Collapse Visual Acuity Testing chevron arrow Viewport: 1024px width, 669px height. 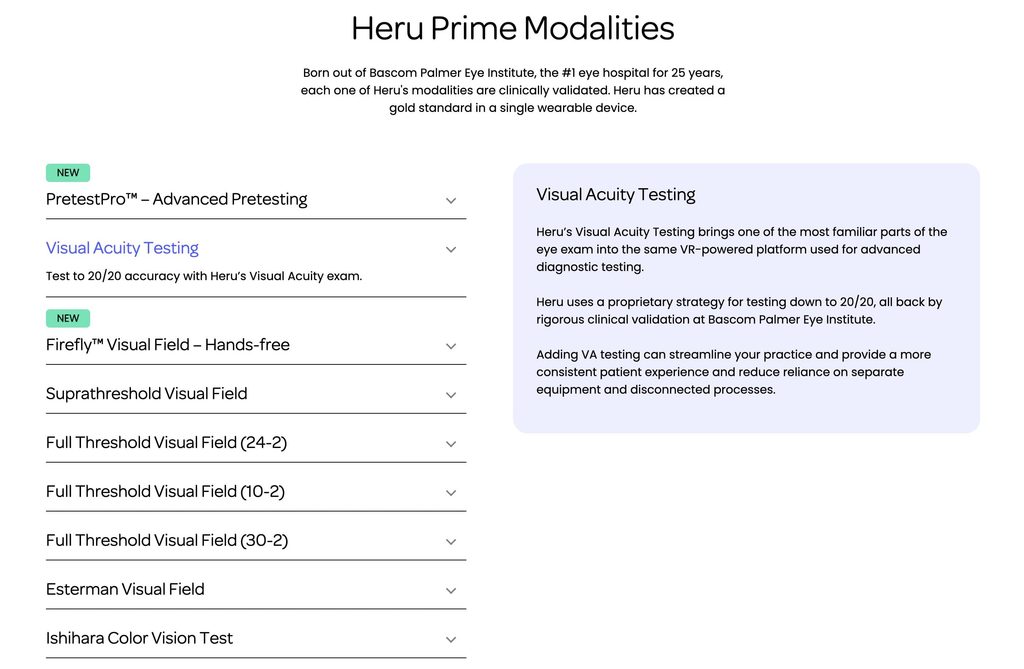point(451,250)
